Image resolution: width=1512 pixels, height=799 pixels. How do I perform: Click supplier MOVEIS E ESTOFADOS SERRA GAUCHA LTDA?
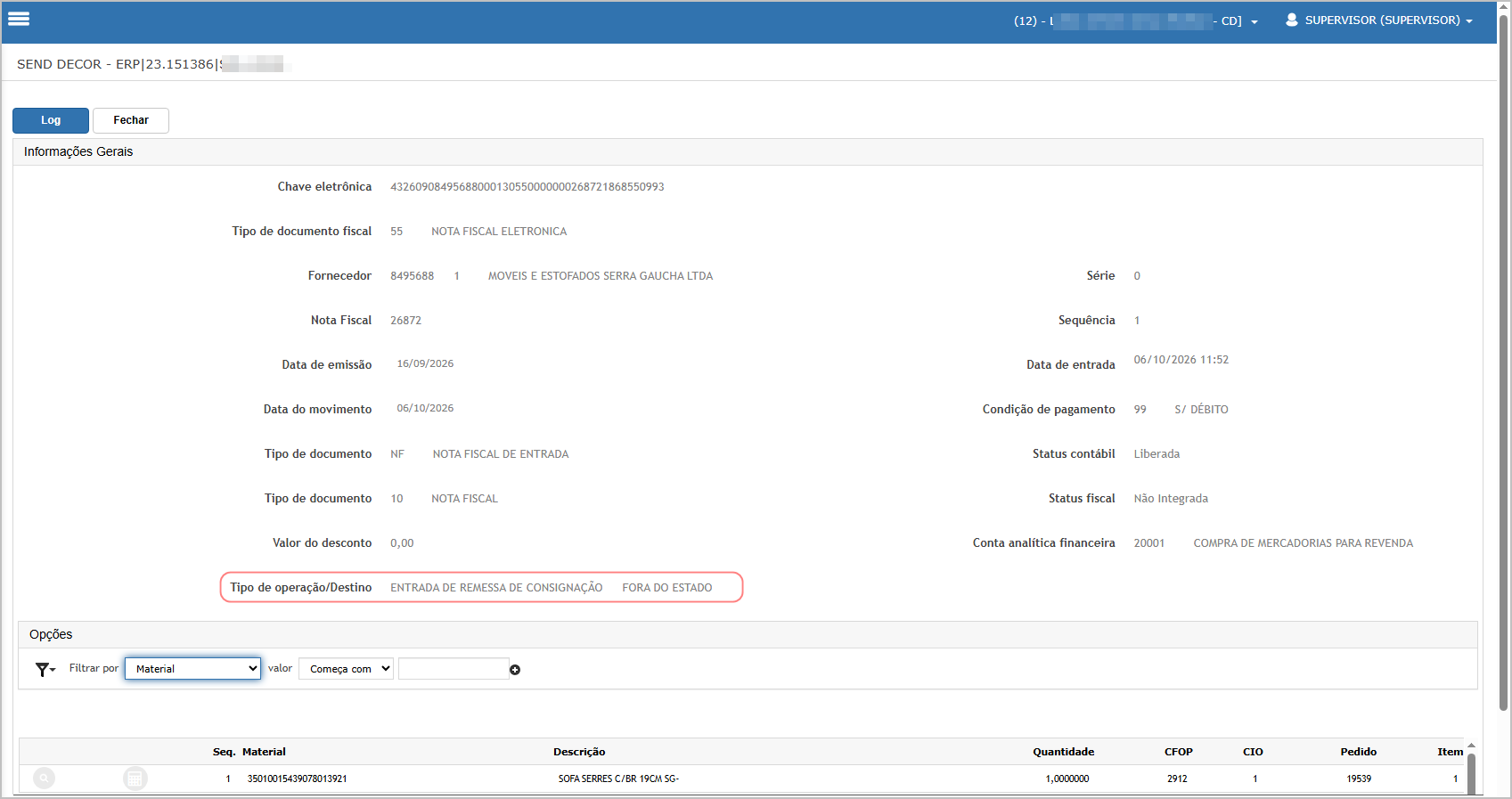pyautogui.click(x=601, y=276)
